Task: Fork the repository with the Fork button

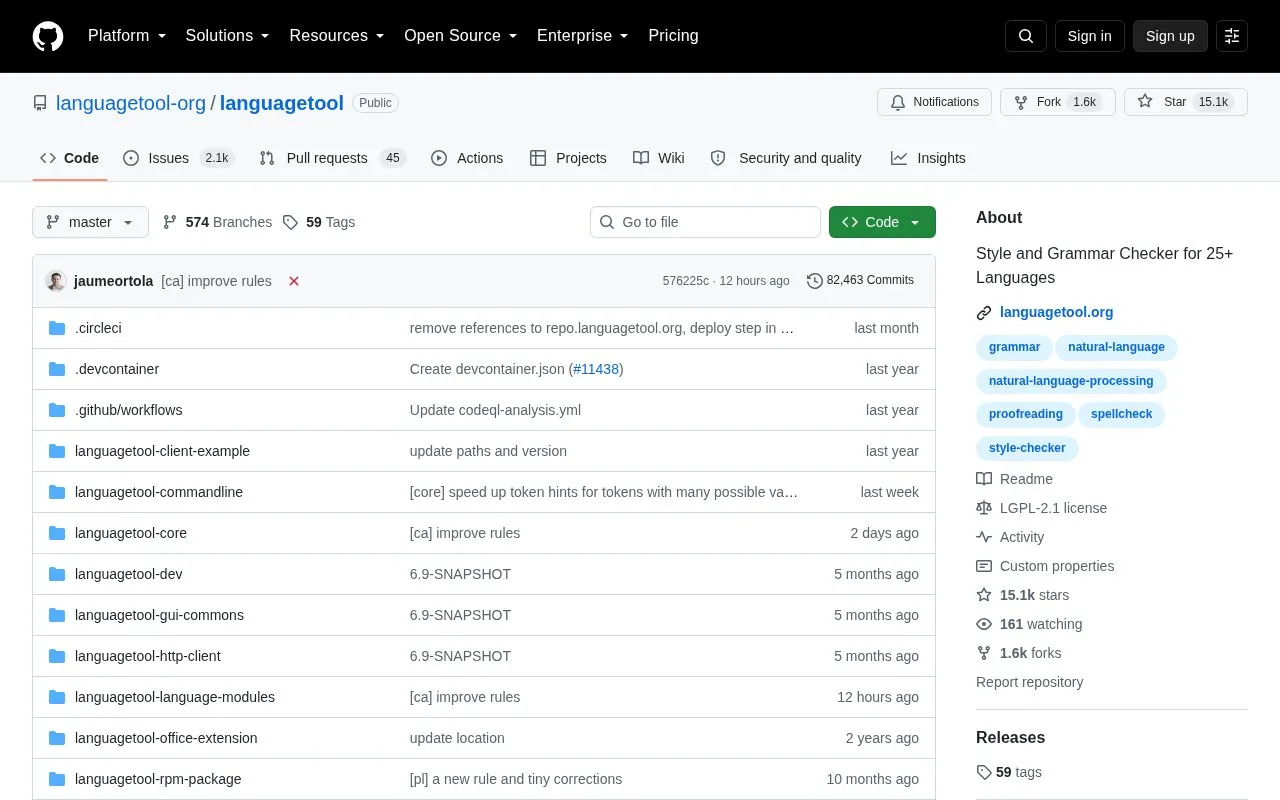Action: [1058, 102]
